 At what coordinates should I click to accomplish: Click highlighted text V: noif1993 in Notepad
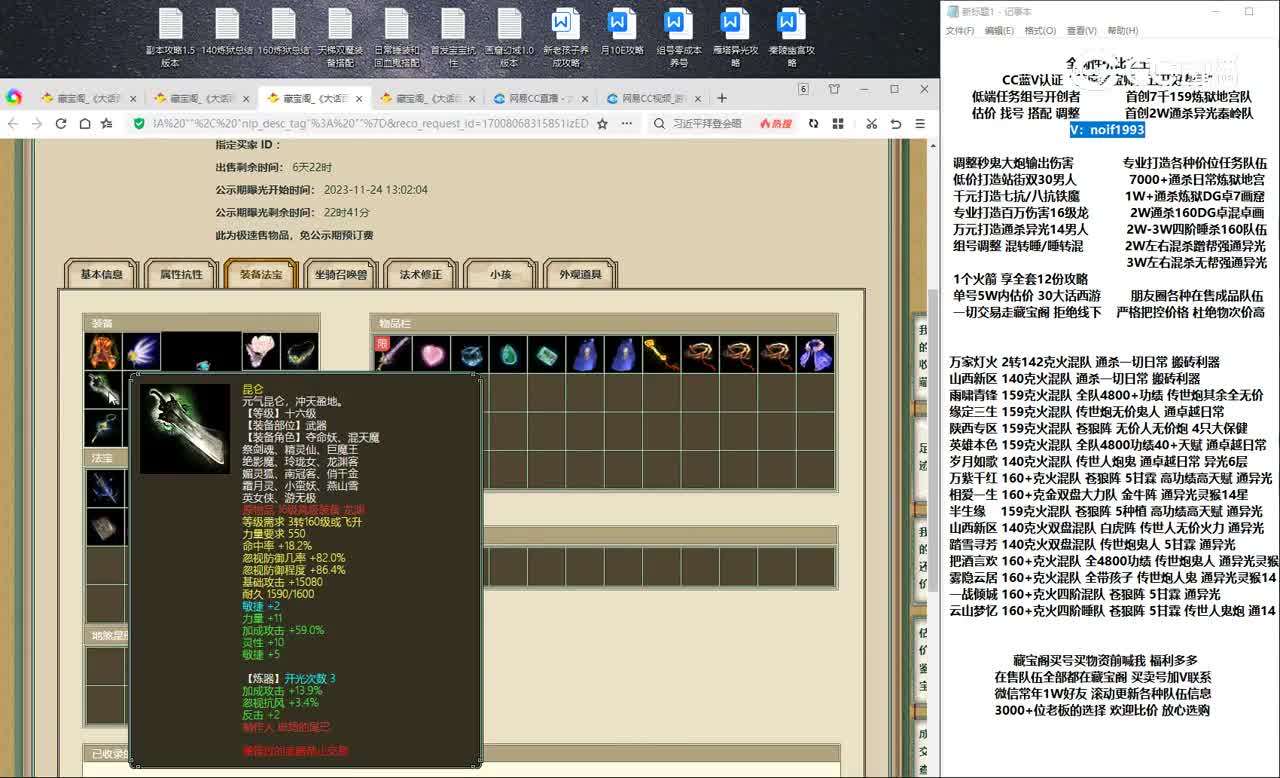pos(1107,130)
